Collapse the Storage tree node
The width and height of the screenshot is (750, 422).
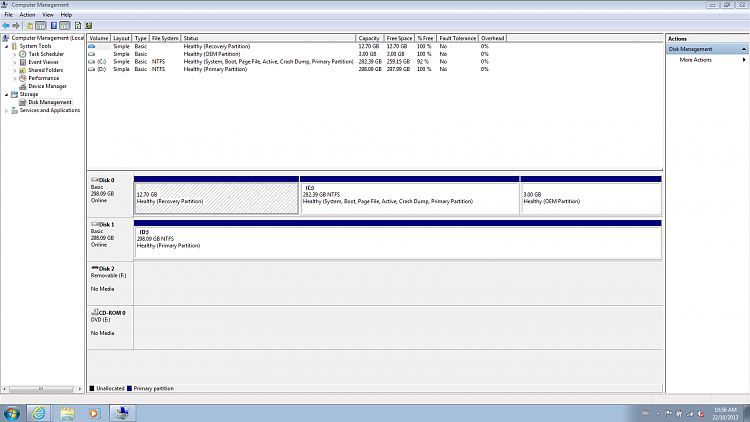point(7,95)
